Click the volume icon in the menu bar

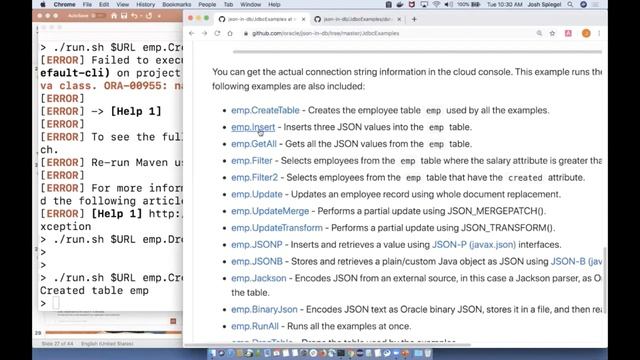[x=448, y=4]
